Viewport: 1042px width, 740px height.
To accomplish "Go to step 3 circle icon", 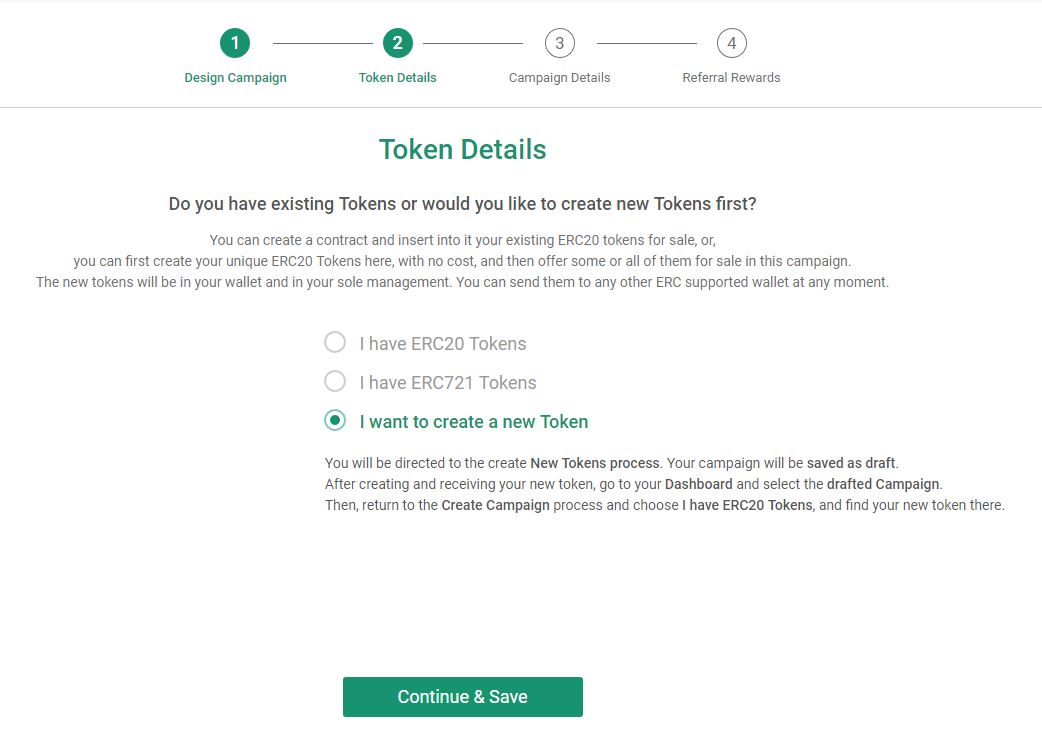I will (560, 43).
